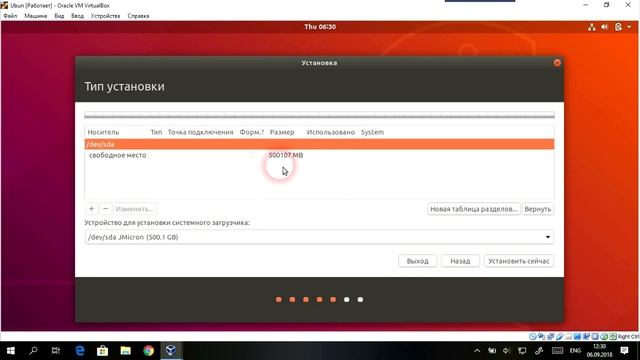Click the Новая таблица разделов button
640x360 pixels.
474,209
